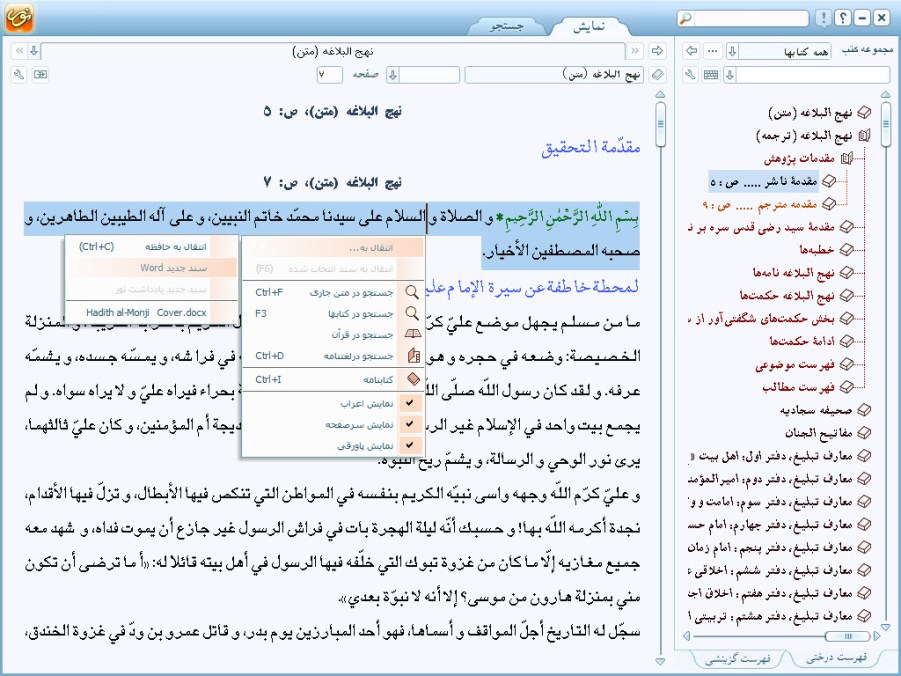This screenshot has width=901, height=676.
Task: Click the left arrow button beside the three-dots button
Action: pyautogui.click(x=692, y=51)
